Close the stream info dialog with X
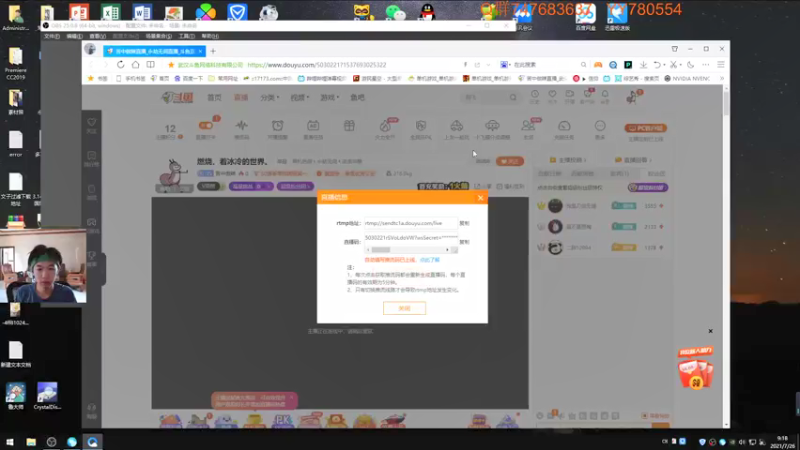 coord(480,198)
